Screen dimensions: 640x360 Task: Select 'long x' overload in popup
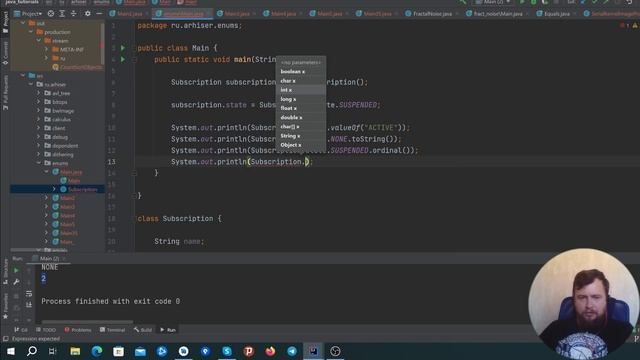pyautogui.click(x=301, y=99)
